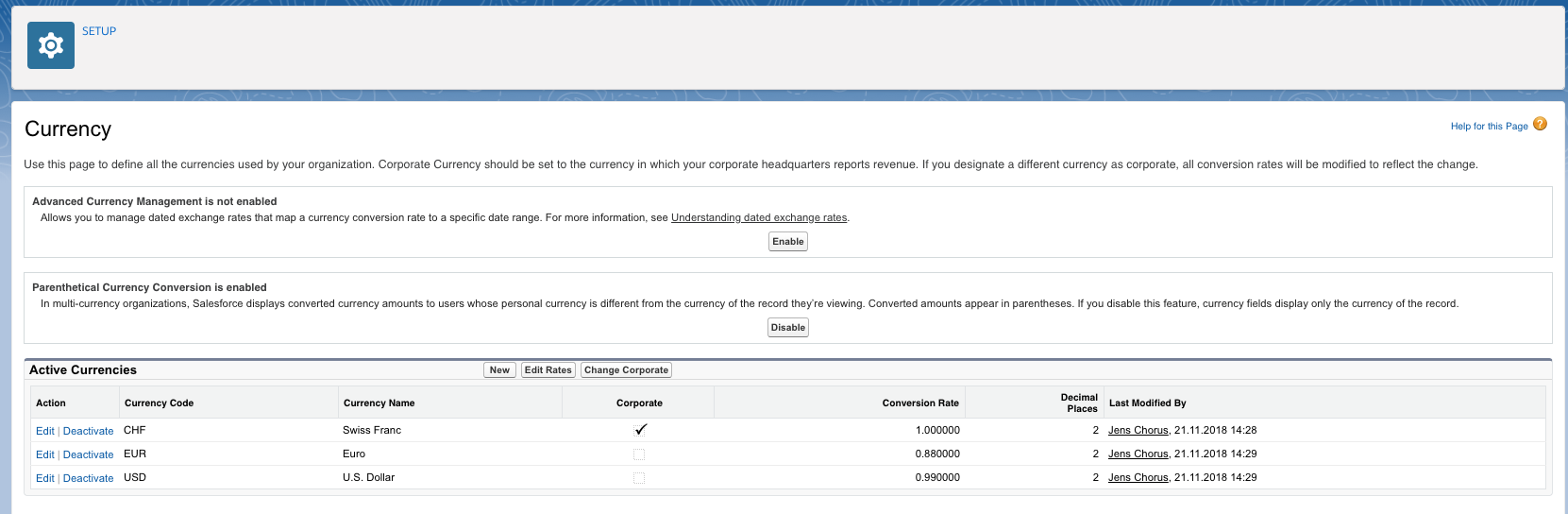1568x514 pixels.
Task: Edit the USD currency row
Action: [x=45, y=478]
